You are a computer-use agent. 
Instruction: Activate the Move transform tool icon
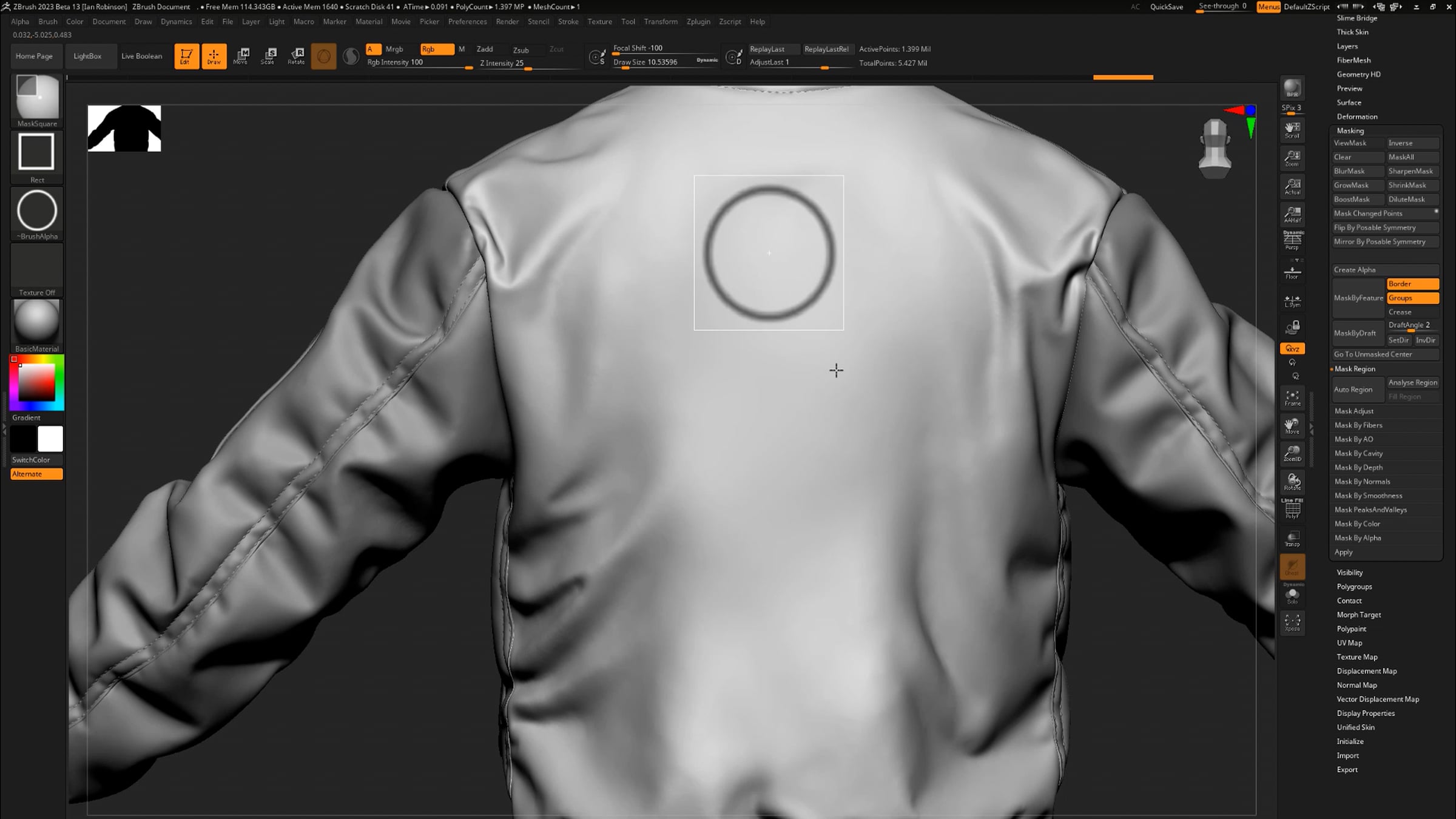coord(241,55)
